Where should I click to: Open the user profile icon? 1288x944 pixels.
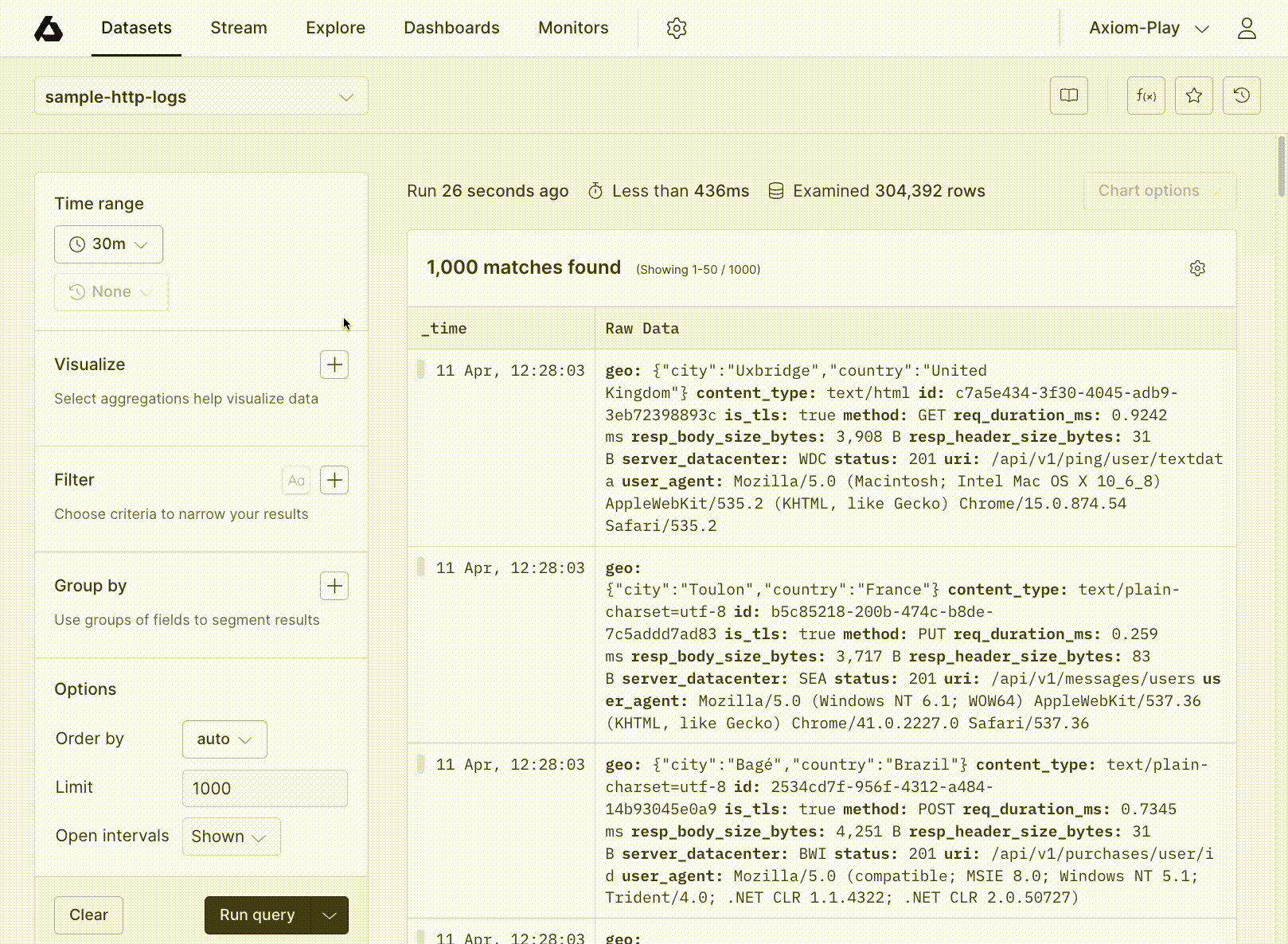tap(1247, 29)
